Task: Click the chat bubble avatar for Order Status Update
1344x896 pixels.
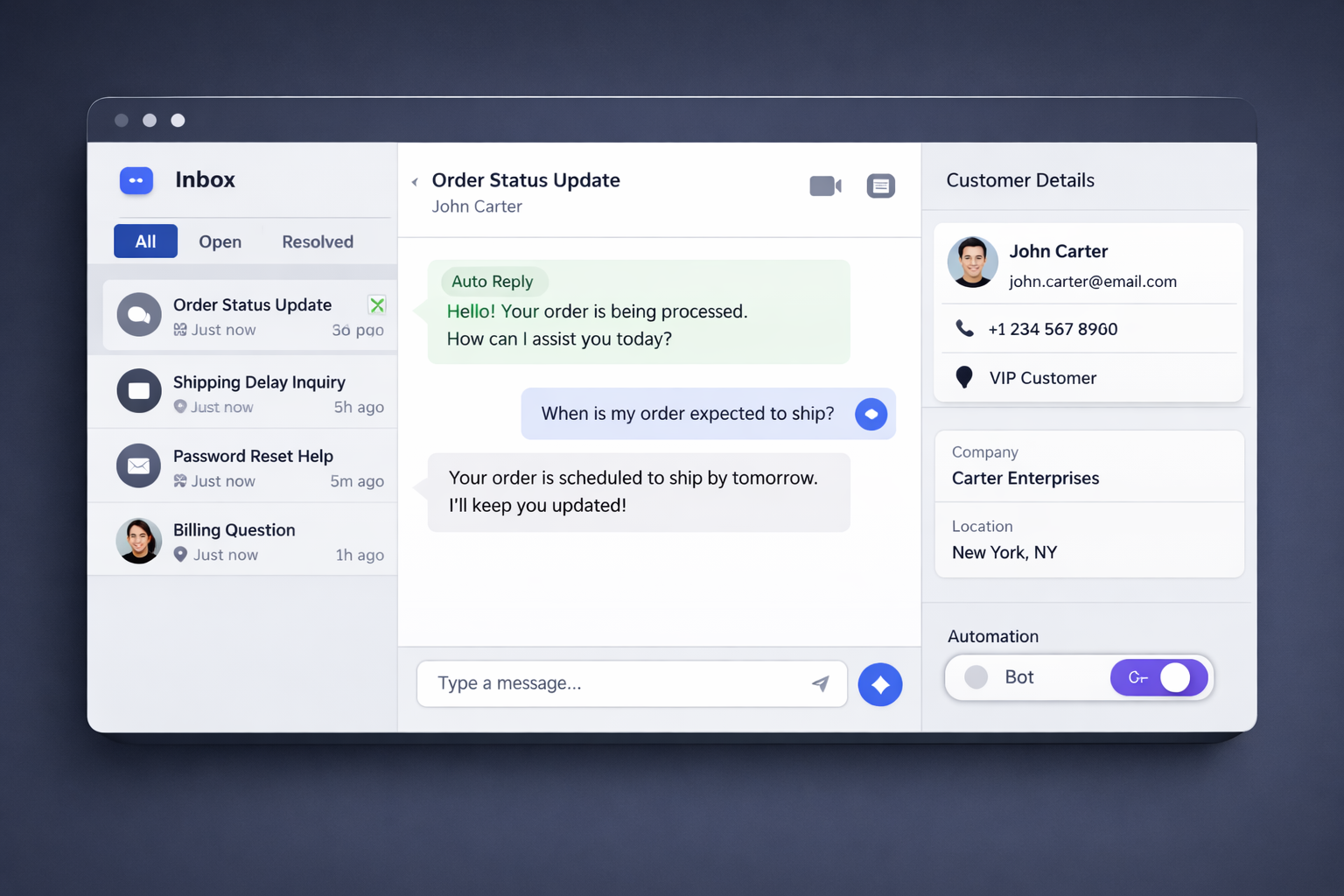Action: pos(139,315)
